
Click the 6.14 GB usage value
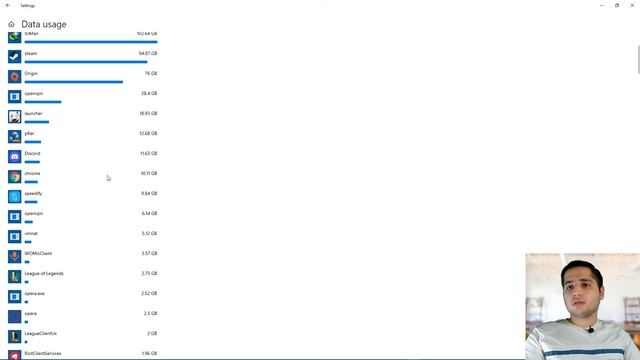click(149, 213)
